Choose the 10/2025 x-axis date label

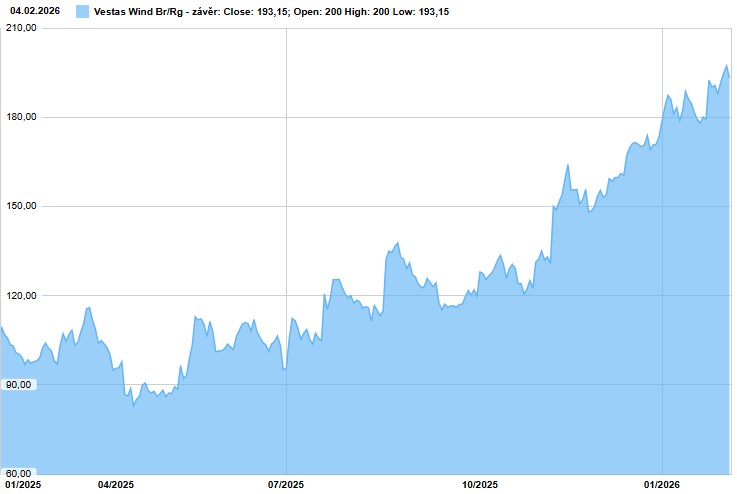(479, 485)
